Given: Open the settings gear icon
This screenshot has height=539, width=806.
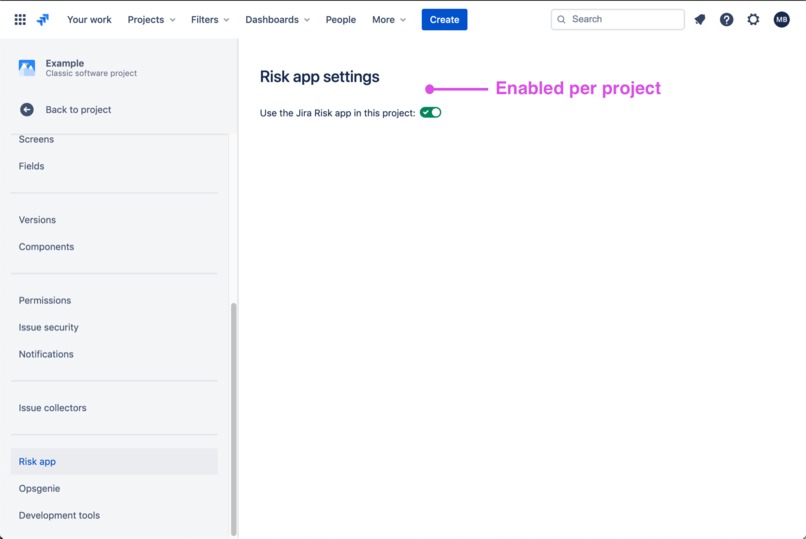Looking at the screenshot, I should coord(753,20).
